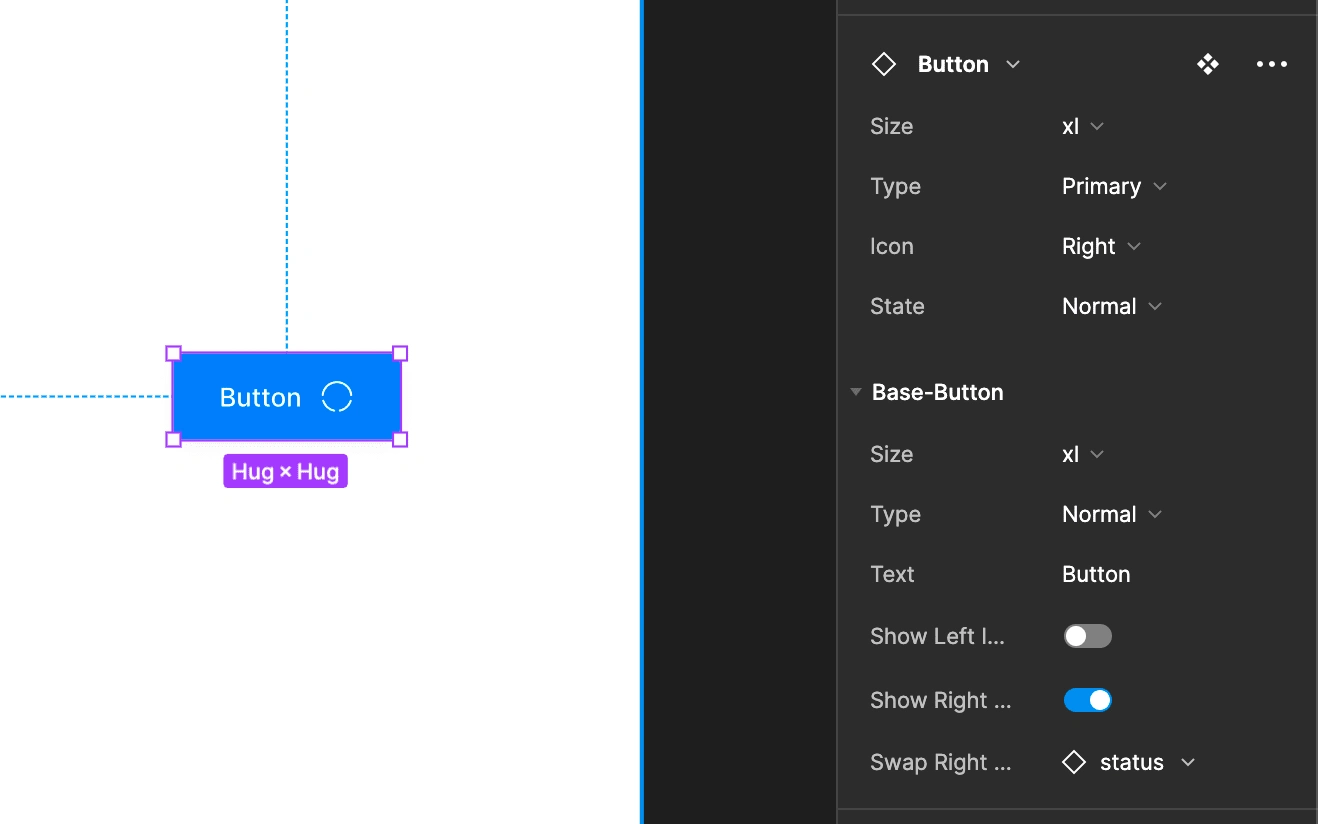Edit the Text property value Button
This screenshot has width=1318, height=824.
coord(1096,574)
